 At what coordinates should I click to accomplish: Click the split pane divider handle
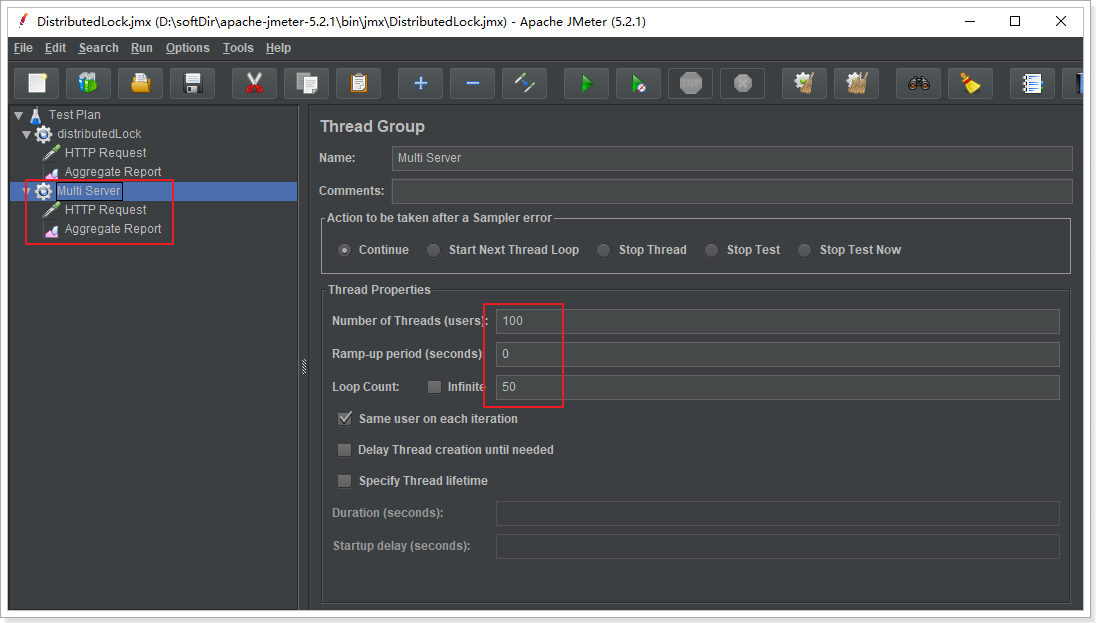(304, 366)
